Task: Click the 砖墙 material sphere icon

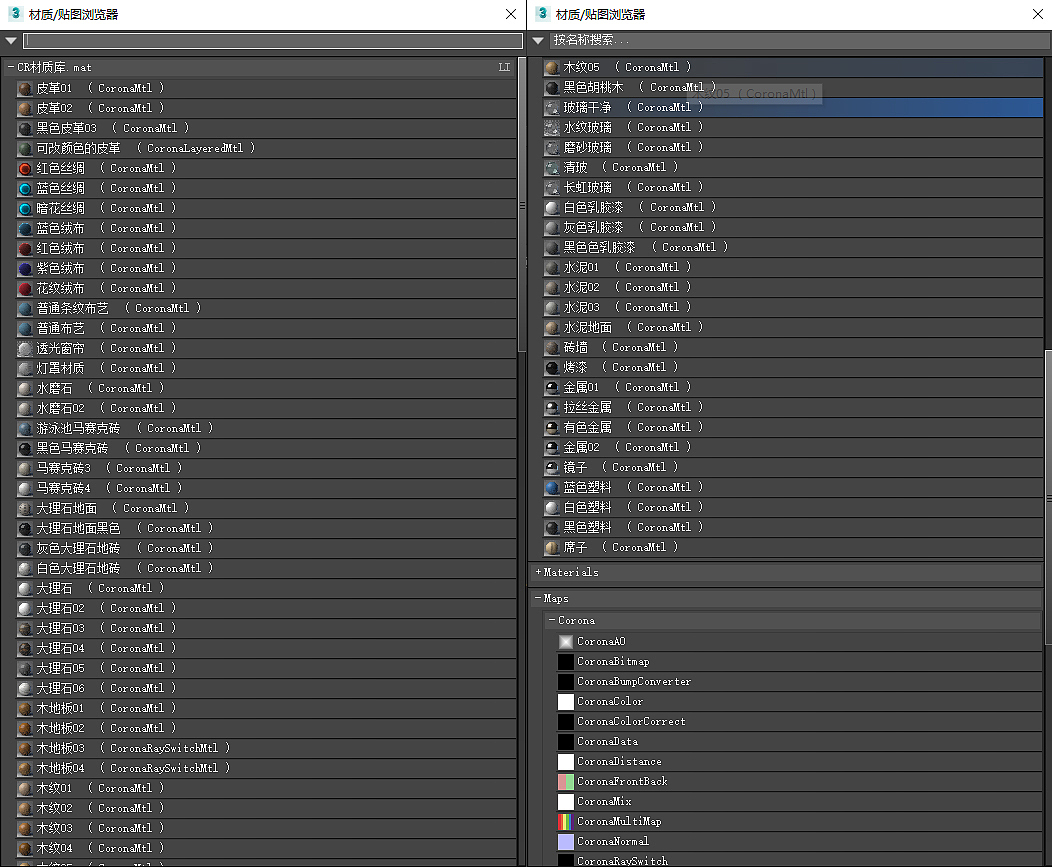Action: click(552, 348)
